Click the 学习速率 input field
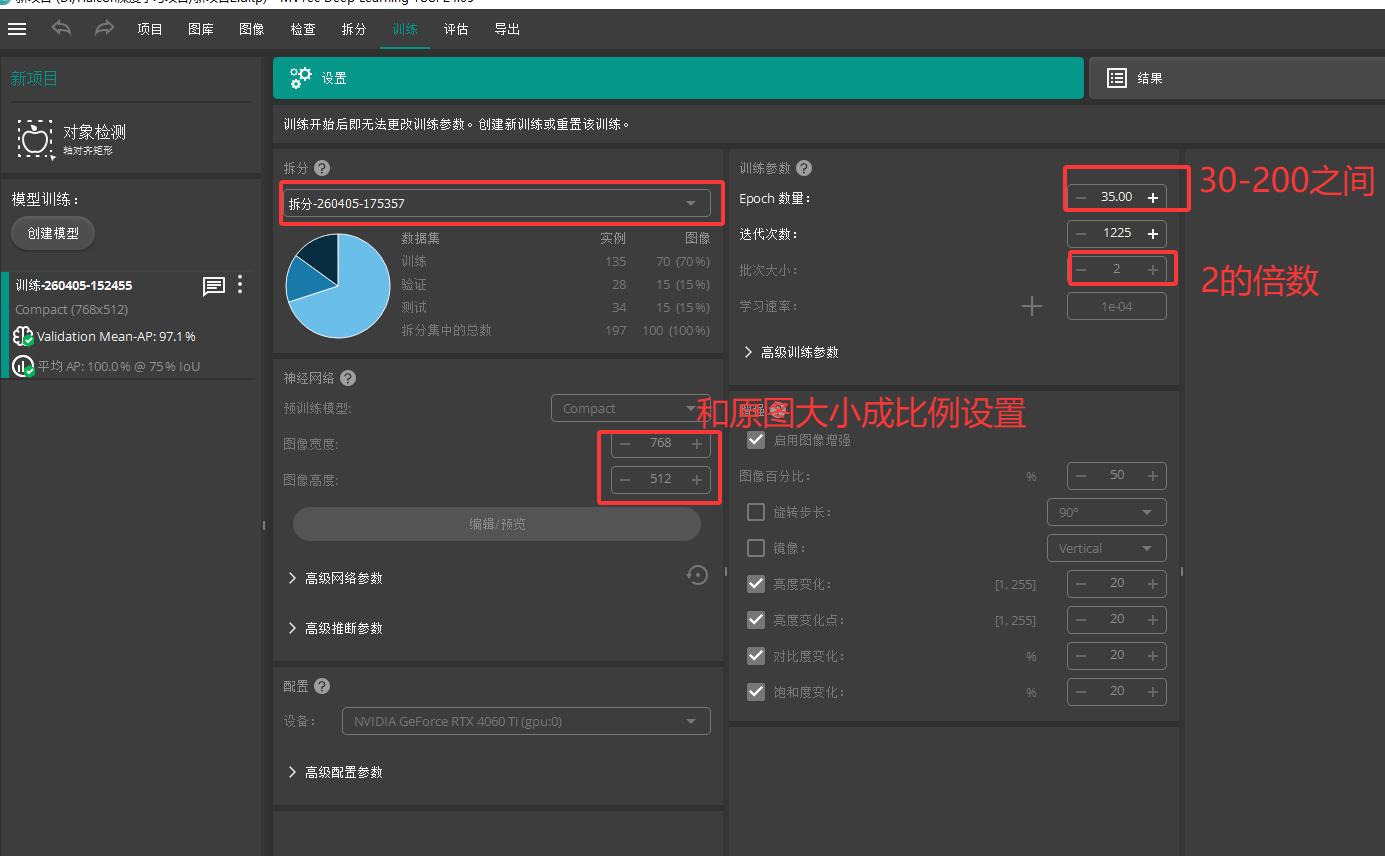 click(x=1116, y=306)
